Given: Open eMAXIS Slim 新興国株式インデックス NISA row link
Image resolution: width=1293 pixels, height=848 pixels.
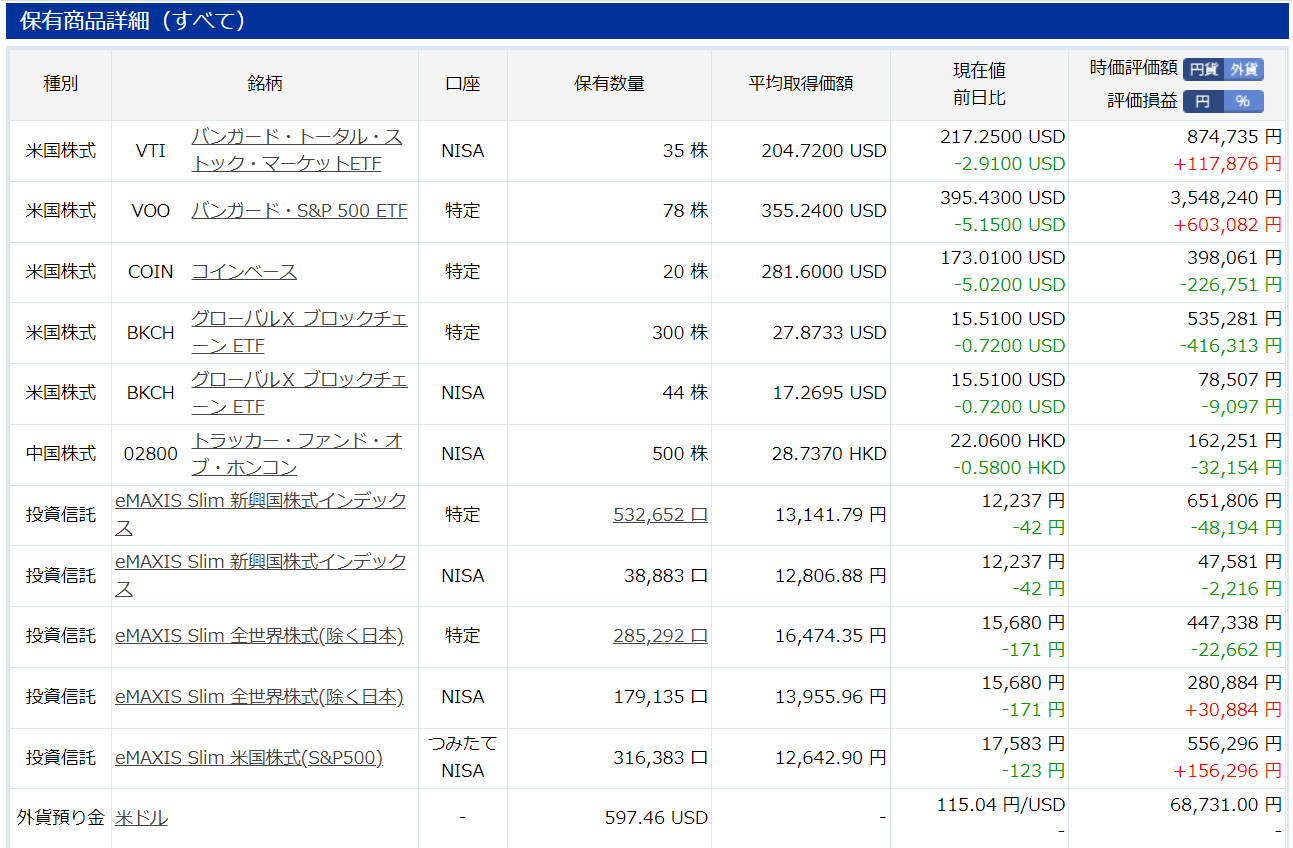Looking at the screenshot, I should coord(261,575).
